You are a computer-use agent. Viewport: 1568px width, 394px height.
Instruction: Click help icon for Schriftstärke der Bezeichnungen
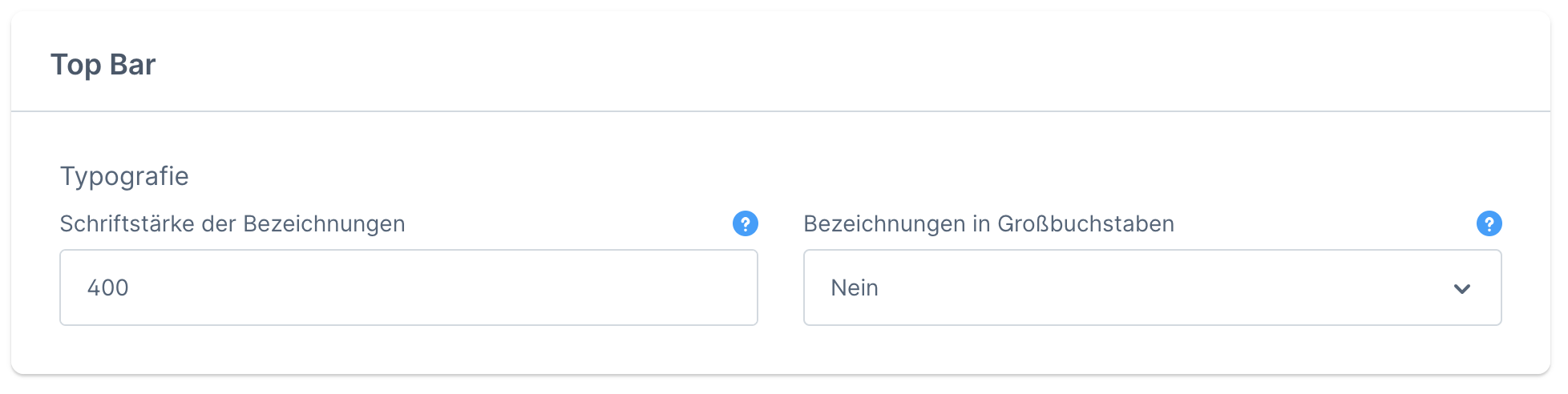[x=745, y=223]
